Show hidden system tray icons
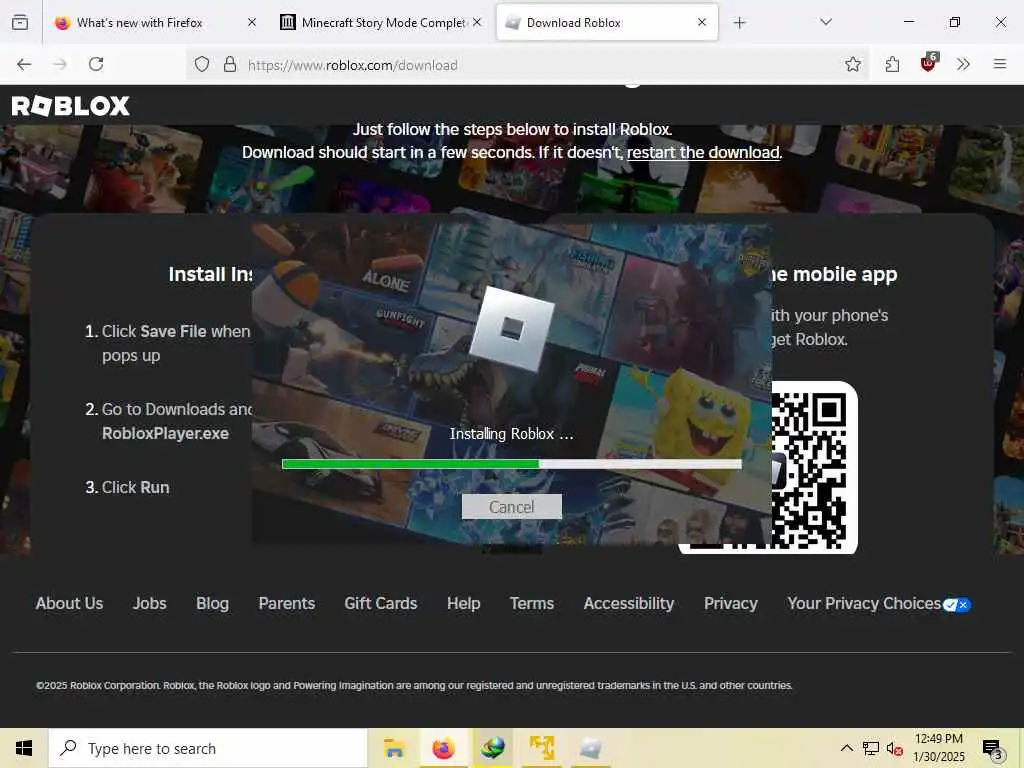 (x=846, y=748)
